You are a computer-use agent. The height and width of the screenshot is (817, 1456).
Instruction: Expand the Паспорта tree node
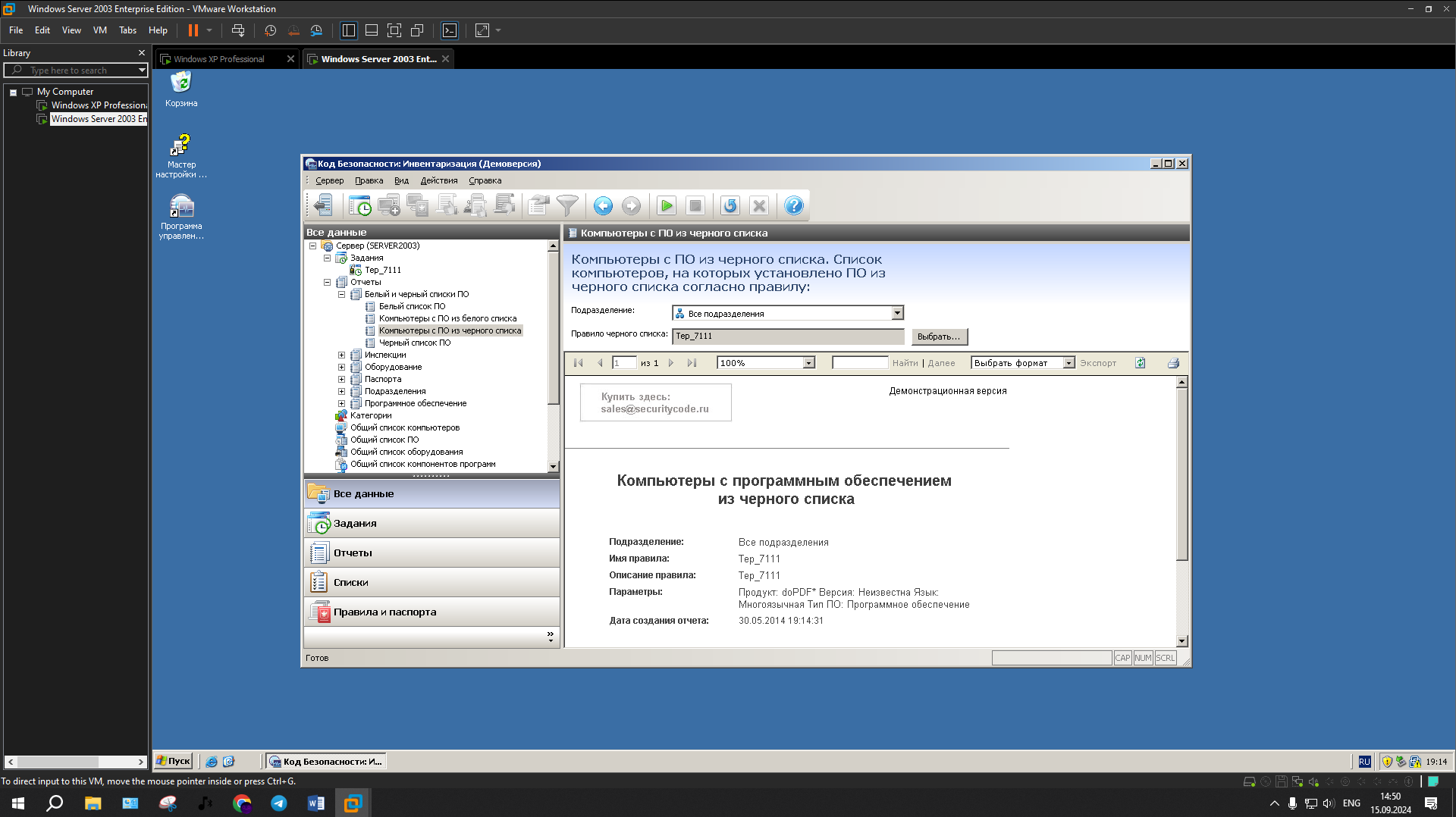click(x=341, y=379)
